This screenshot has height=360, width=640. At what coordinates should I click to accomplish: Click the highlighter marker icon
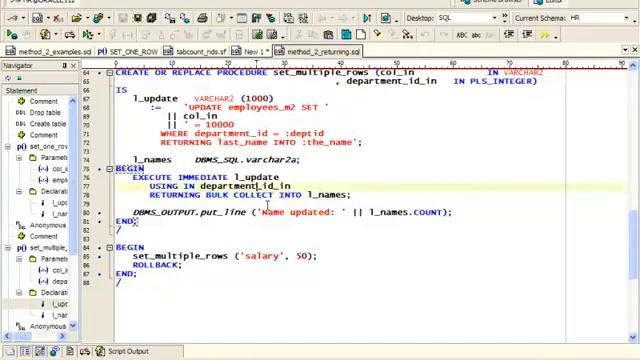pyautogui.click(x=377, y=34)
